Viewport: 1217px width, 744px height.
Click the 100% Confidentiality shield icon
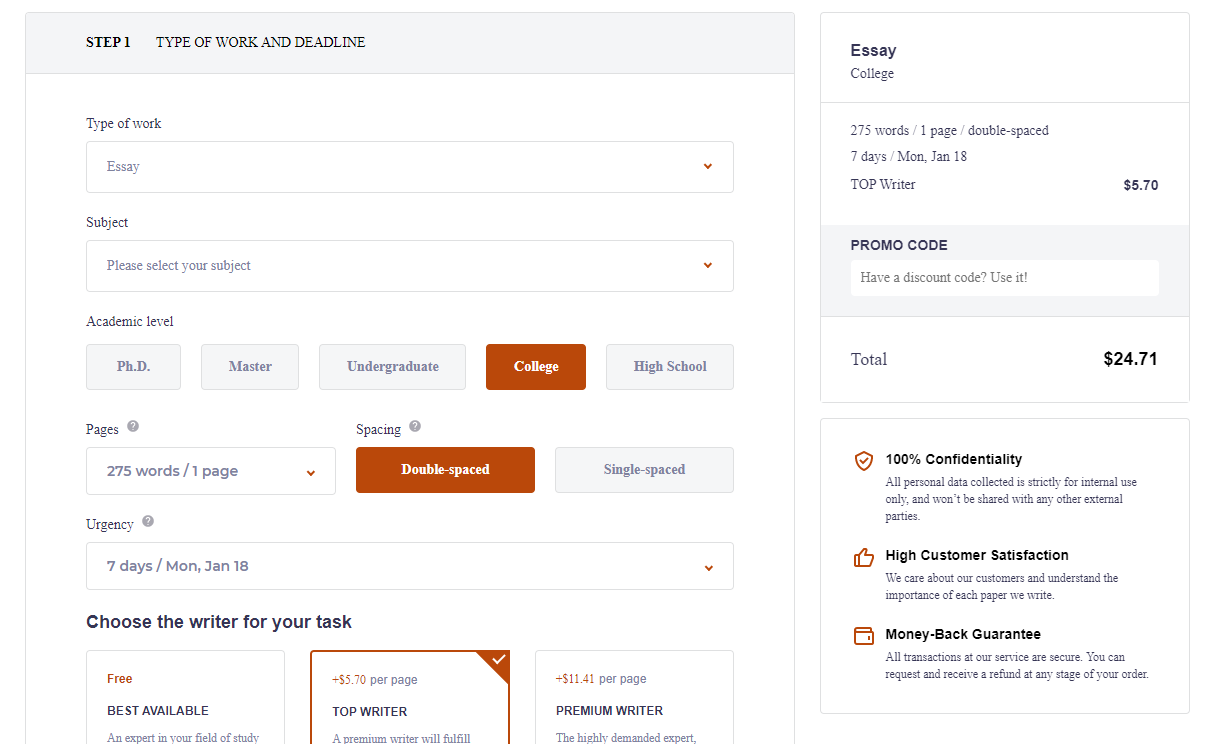[x=864, y=461]
